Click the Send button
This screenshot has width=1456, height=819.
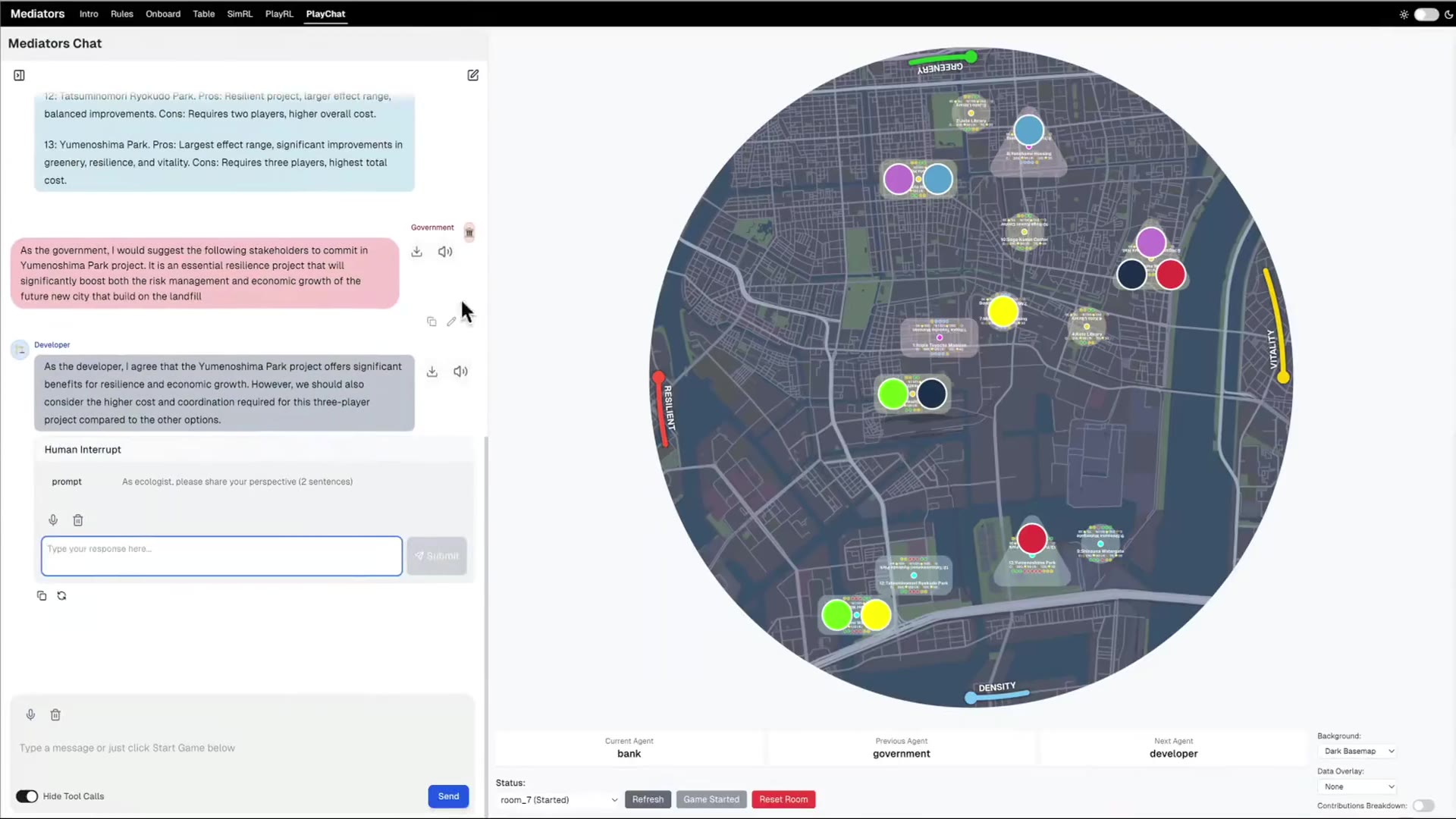[x=448, y=796]
